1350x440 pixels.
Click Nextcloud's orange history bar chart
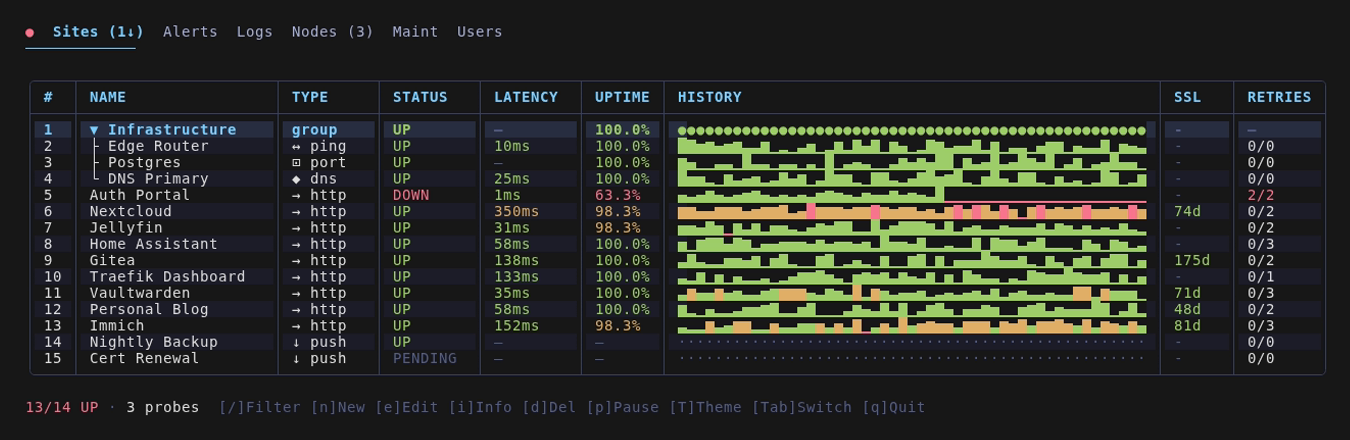click(912, 211)
